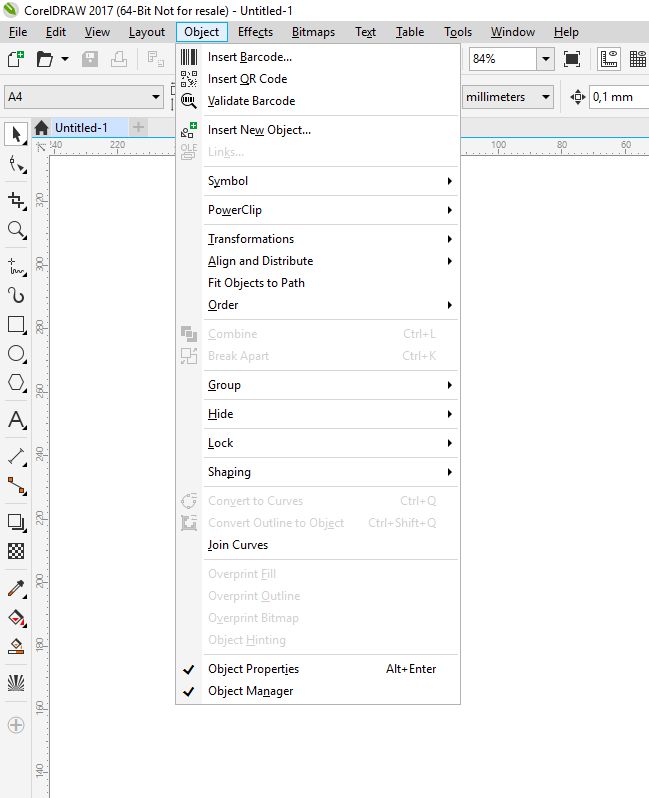Image resolution: width=649 pixels, height=798 pixels.
Task: Open the Edit menu
Action: pos(55,32)
